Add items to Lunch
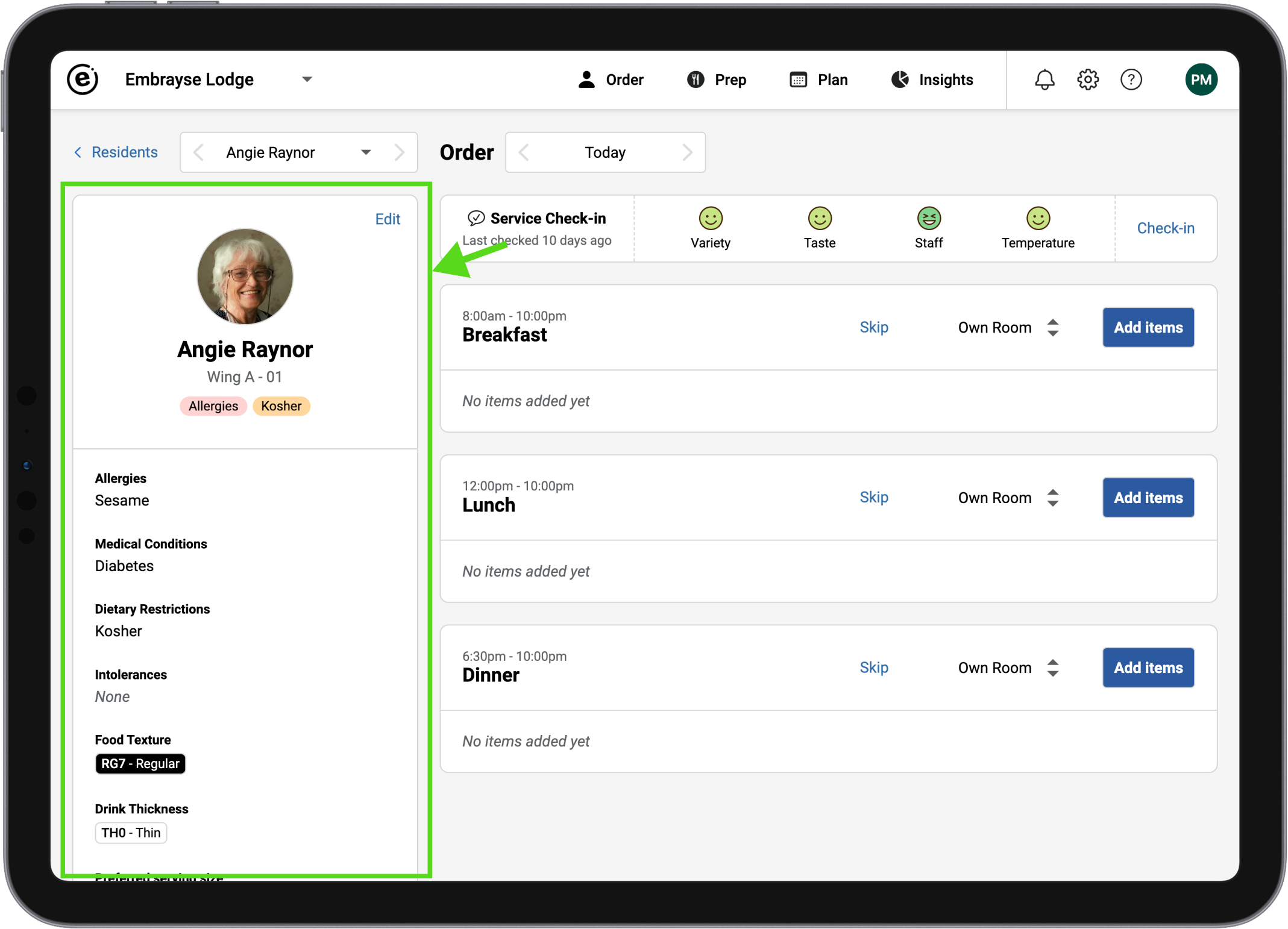 1148,498
